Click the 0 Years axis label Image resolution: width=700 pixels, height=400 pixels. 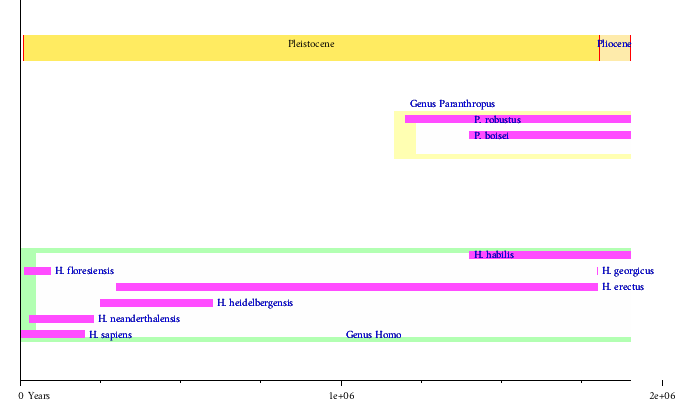click(x=35, y=397)
